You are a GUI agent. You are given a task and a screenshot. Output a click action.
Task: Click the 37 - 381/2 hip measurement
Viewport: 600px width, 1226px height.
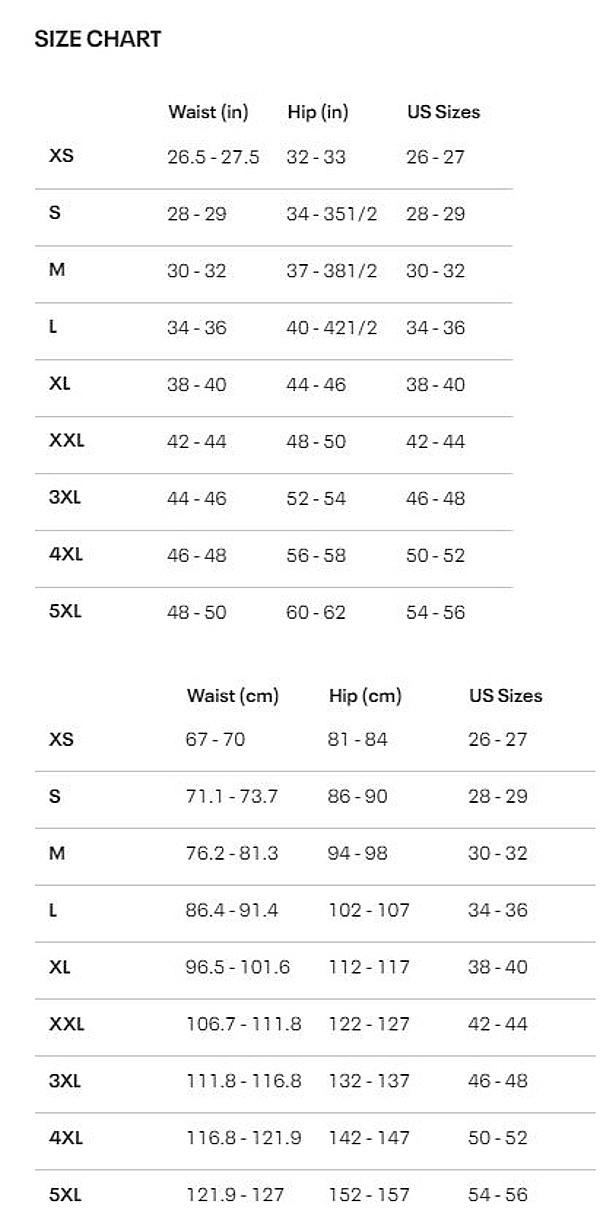tap(331, 271)
